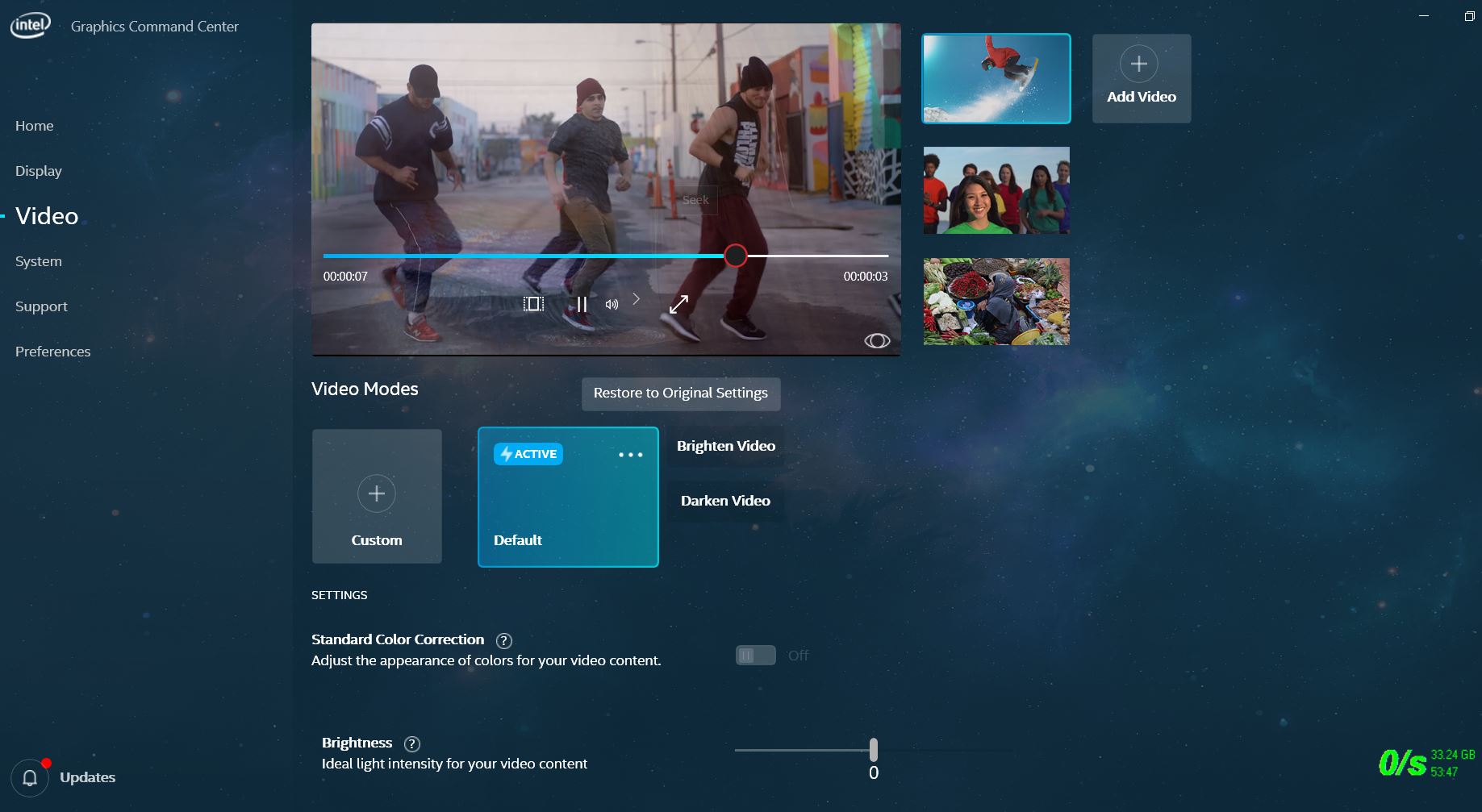Click the Brightness slider handle
Screen dimensions: 1482x812
(x=874, y=750)
